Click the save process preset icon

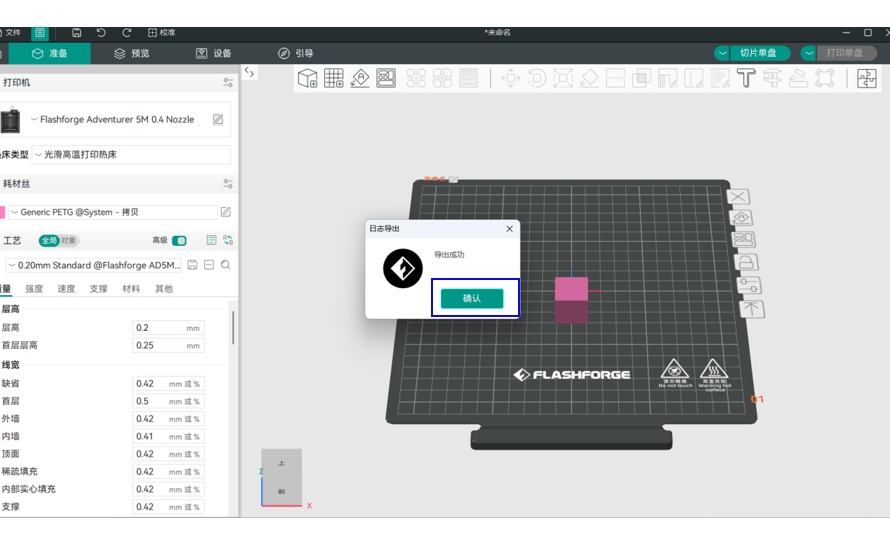point(192,265)
